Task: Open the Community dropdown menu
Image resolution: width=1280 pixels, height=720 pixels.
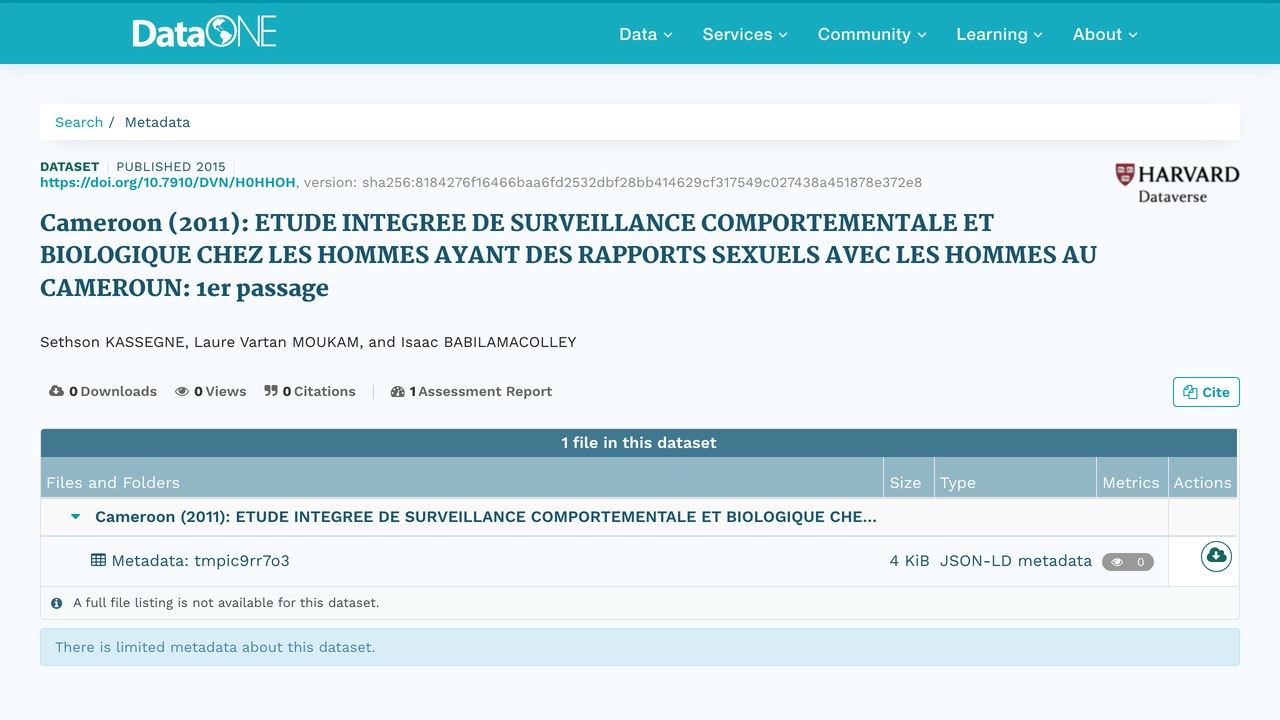Action: pos(872,34)
